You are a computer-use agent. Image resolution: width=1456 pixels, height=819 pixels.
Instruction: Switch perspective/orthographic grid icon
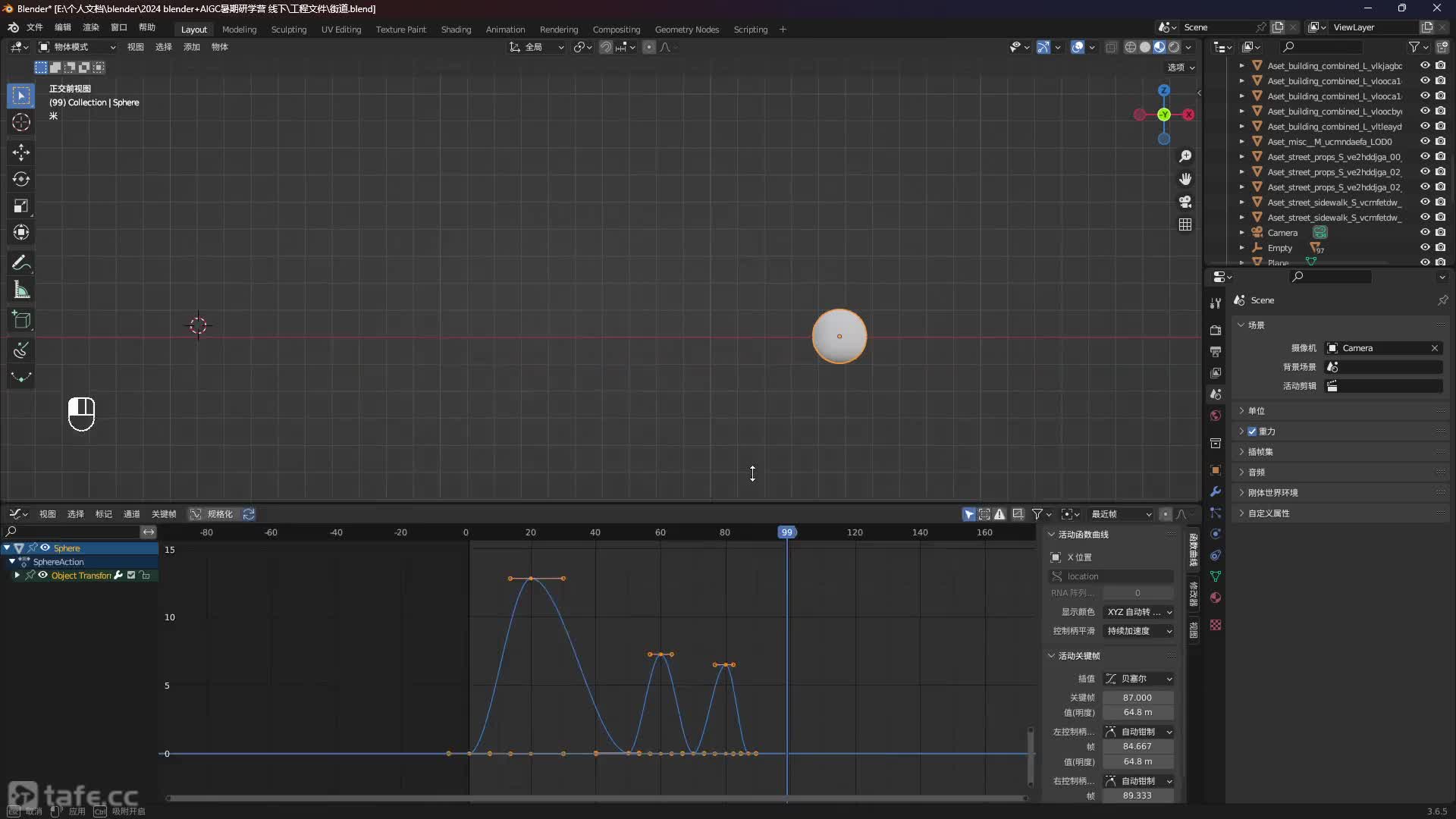click(x=1185, y=224)
